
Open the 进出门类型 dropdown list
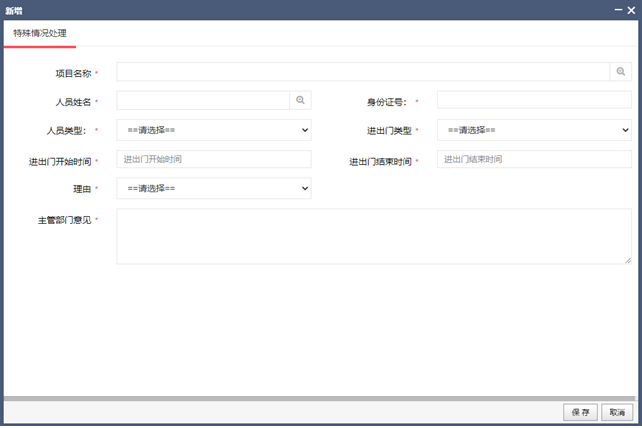534,130
